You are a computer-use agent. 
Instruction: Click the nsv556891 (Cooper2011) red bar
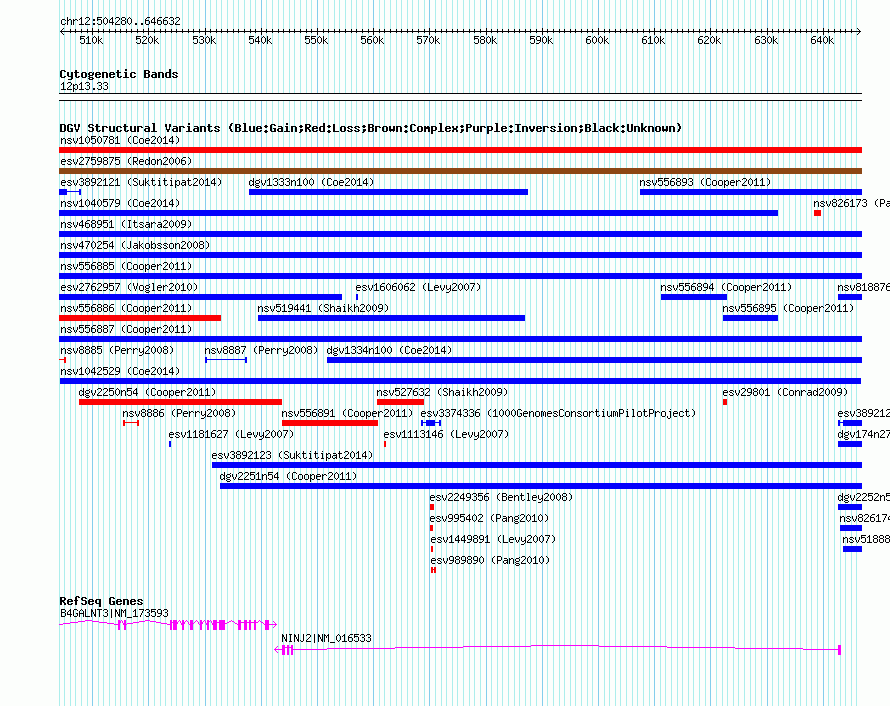(x=330, y=423)
